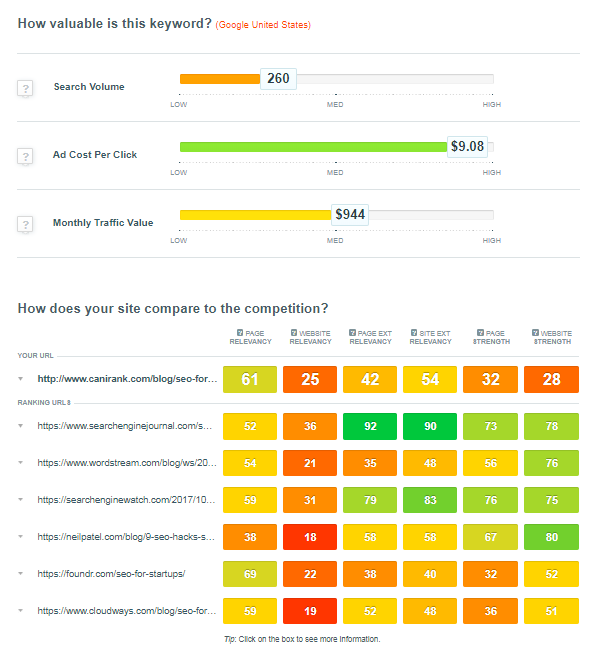This screenshot has height=664, width=607.
Task: Expand the searchenginejournal.com row arrow
Action: tap(20, 426)
